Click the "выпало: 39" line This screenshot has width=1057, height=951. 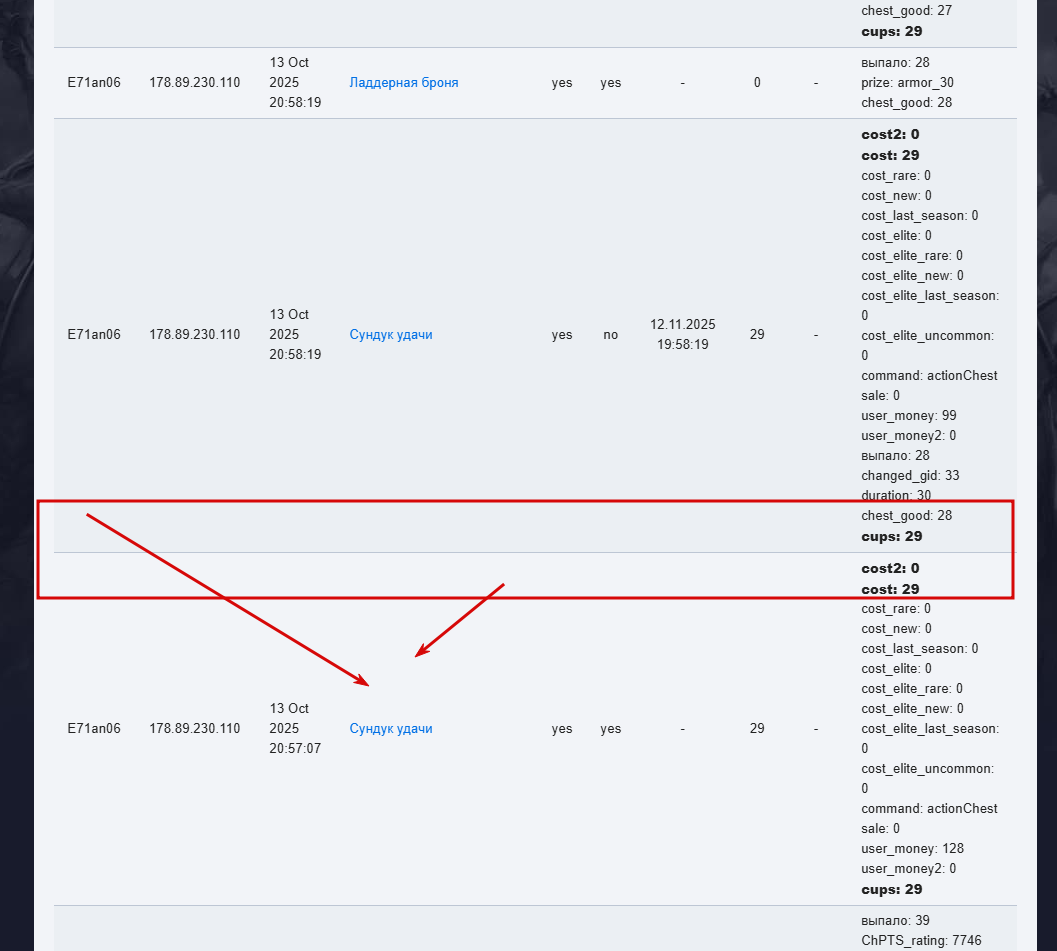click(895, 921)
